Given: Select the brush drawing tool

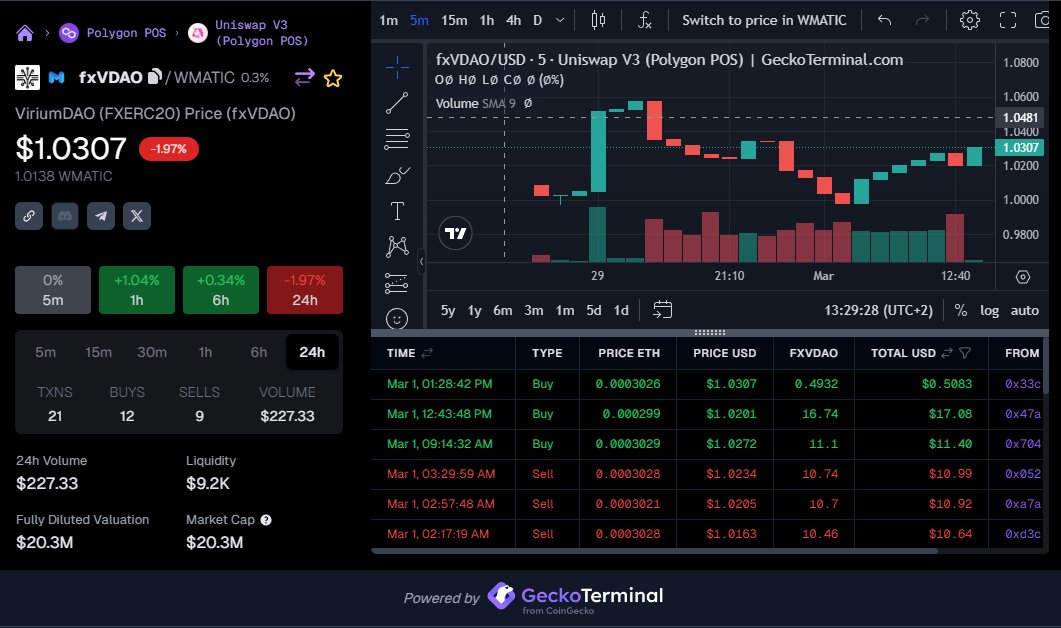Looking at the screenshot, I should point(397,175).
